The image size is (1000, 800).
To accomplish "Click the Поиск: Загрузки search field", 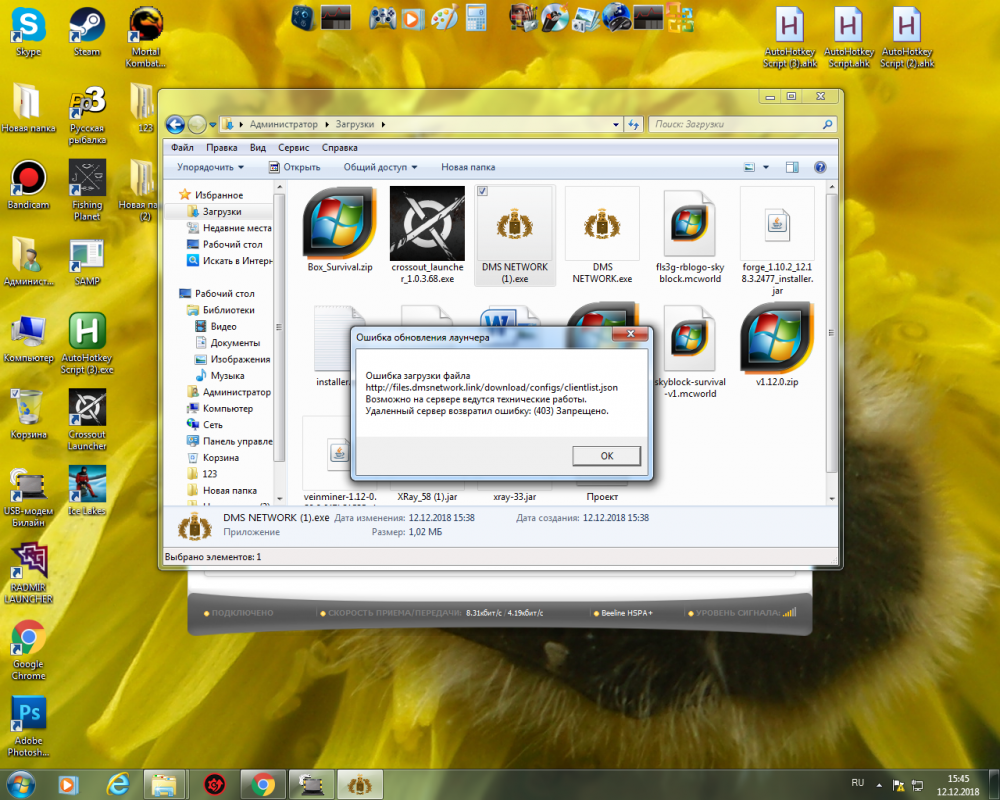I will tap(735, 125).
